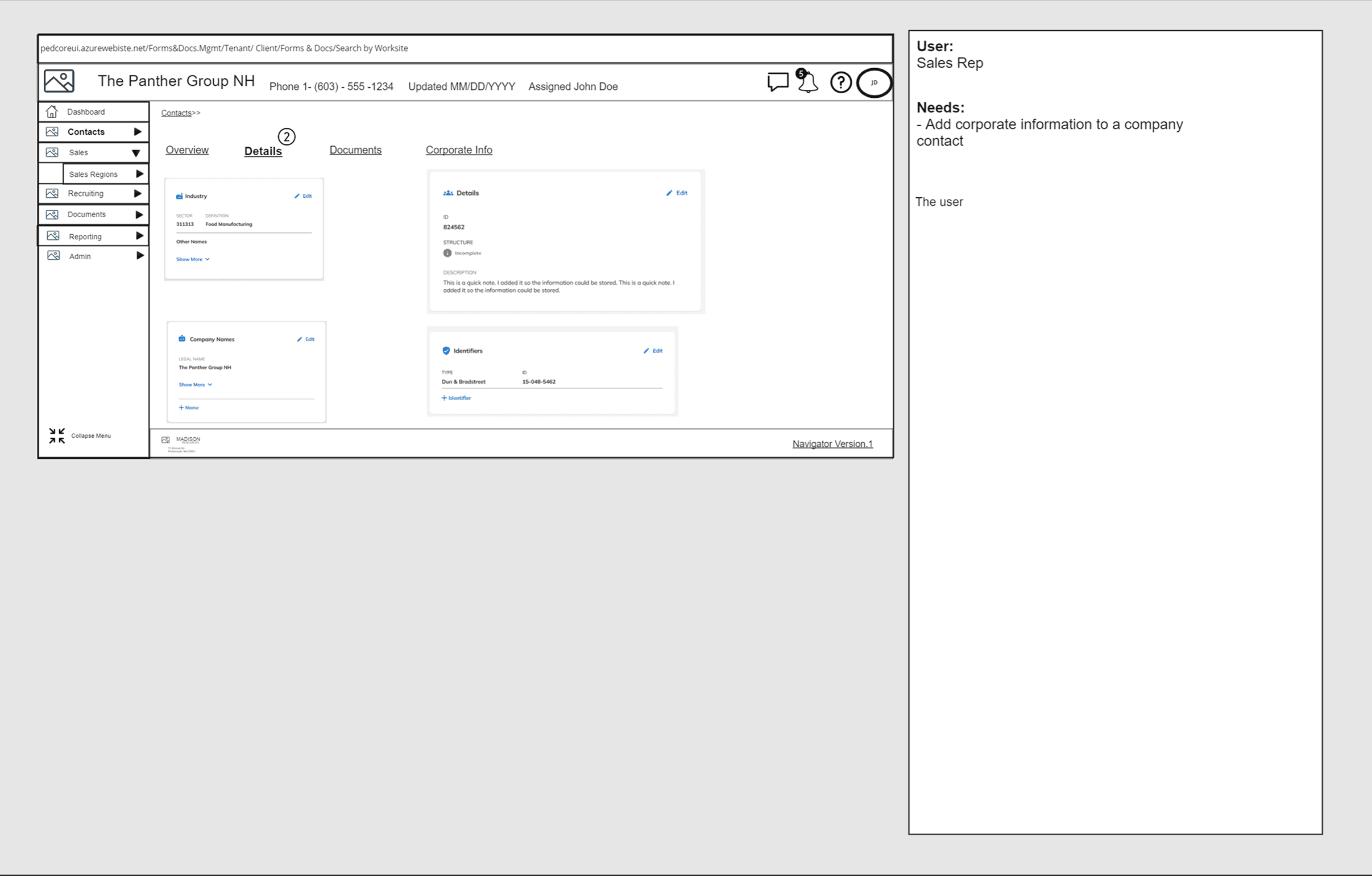Click the + Identifier link
Image resolution: width=1372 pixels, height=876 pixels.
pyautogui.click(x=457, y=398)
